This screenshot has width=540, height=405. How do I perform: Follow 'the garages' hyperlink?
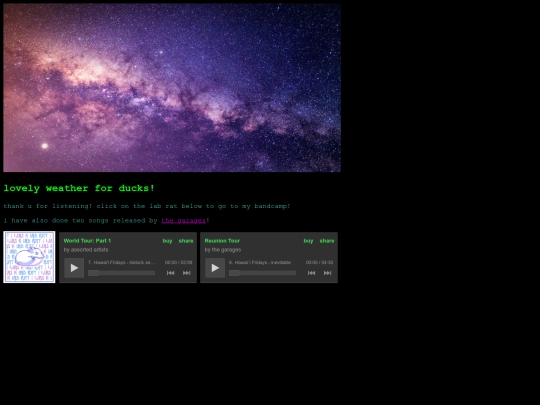point(184,221)
